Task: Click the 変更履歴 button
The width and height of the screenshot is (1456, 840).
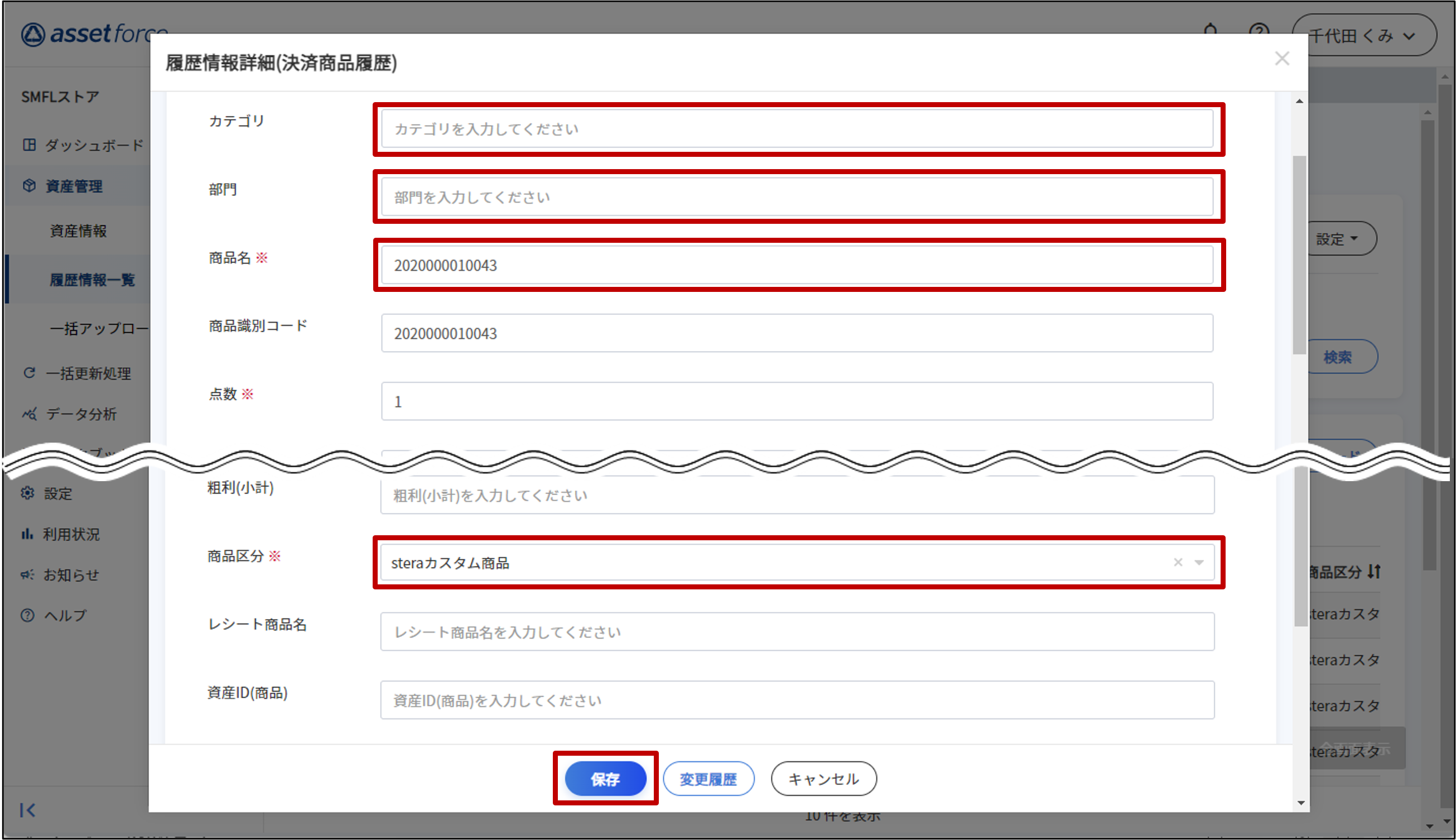Action: [708, 779]
